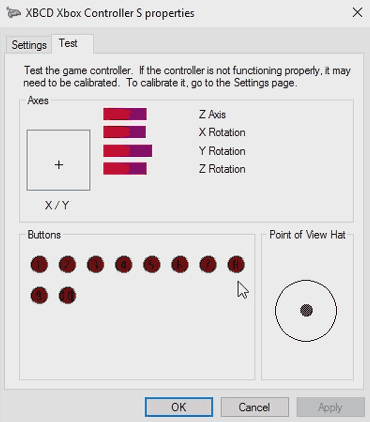The image size is (370, 422).
Task: Click button indicator 6
Action: (180, 265)
